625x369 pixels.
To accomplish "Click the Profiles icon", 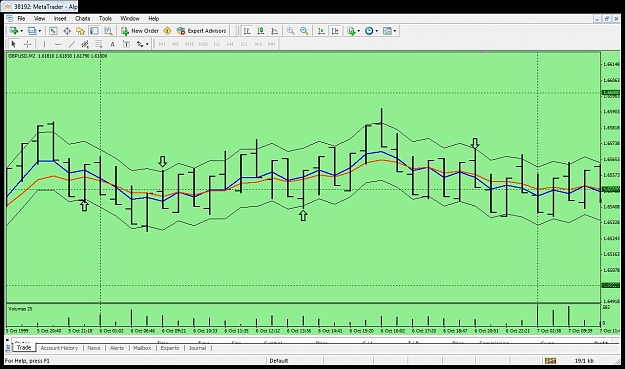I will point(32,31).
